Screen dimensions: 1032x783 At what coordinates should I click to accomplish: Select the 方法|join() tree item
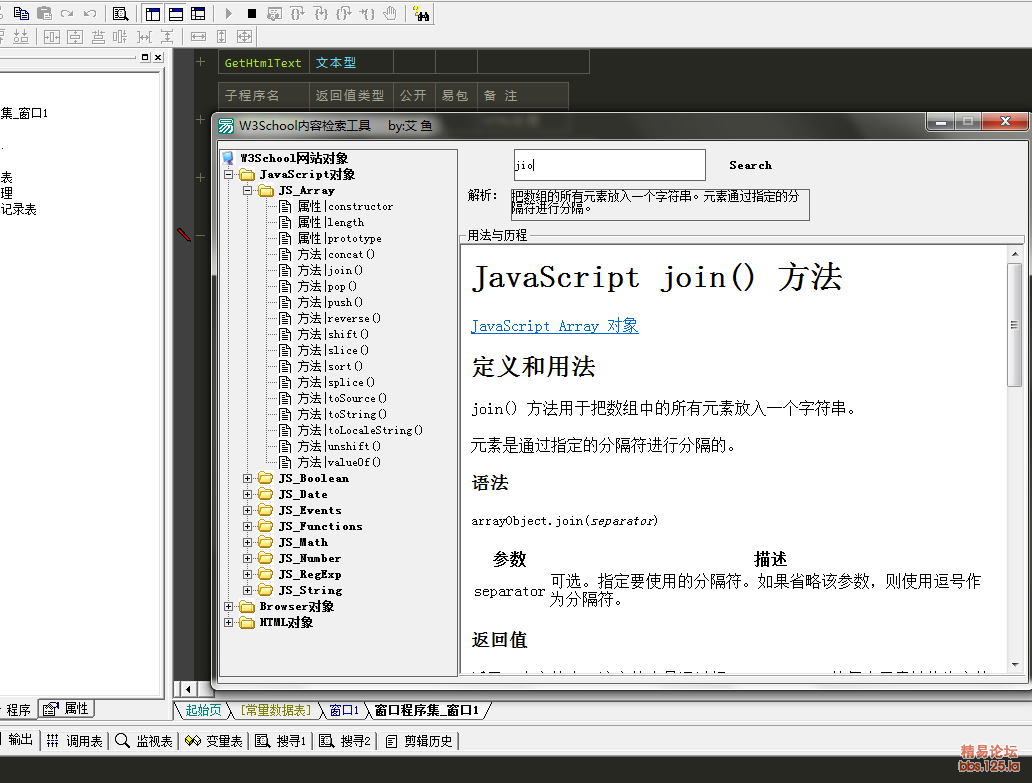[x=330, y=270]
